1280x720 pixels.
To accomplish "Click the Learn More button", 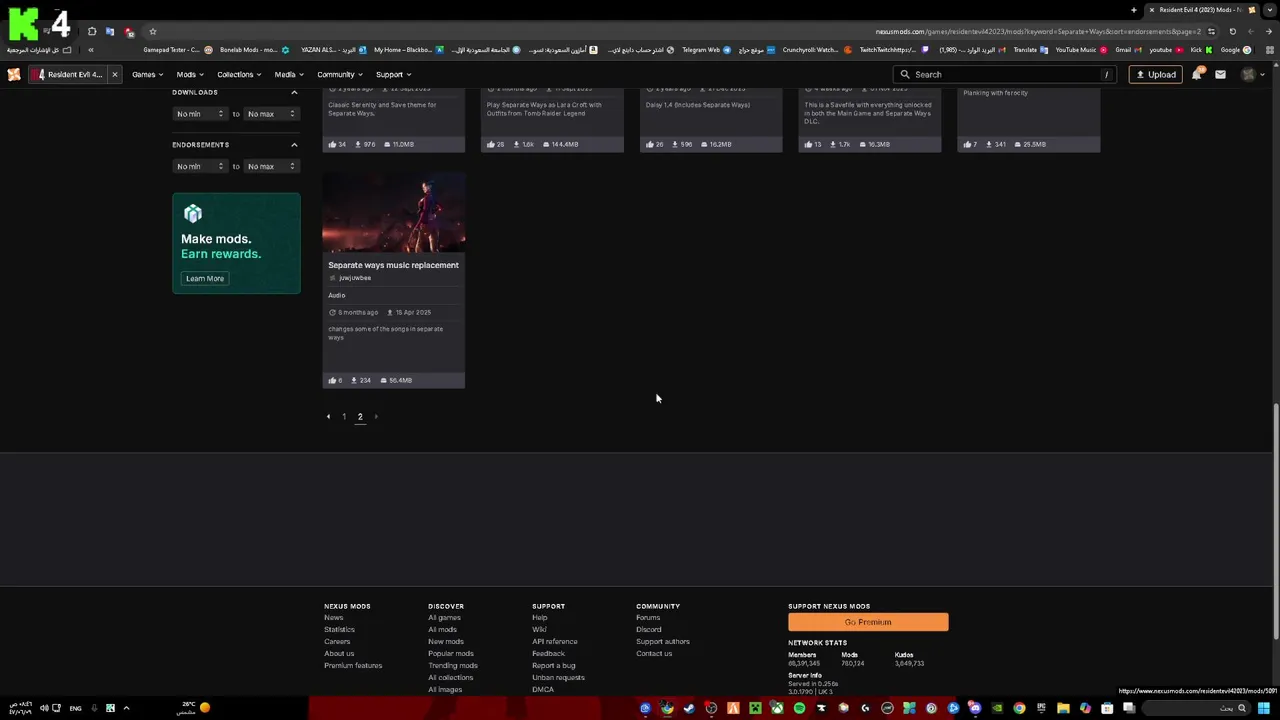I will pos(205,278).
